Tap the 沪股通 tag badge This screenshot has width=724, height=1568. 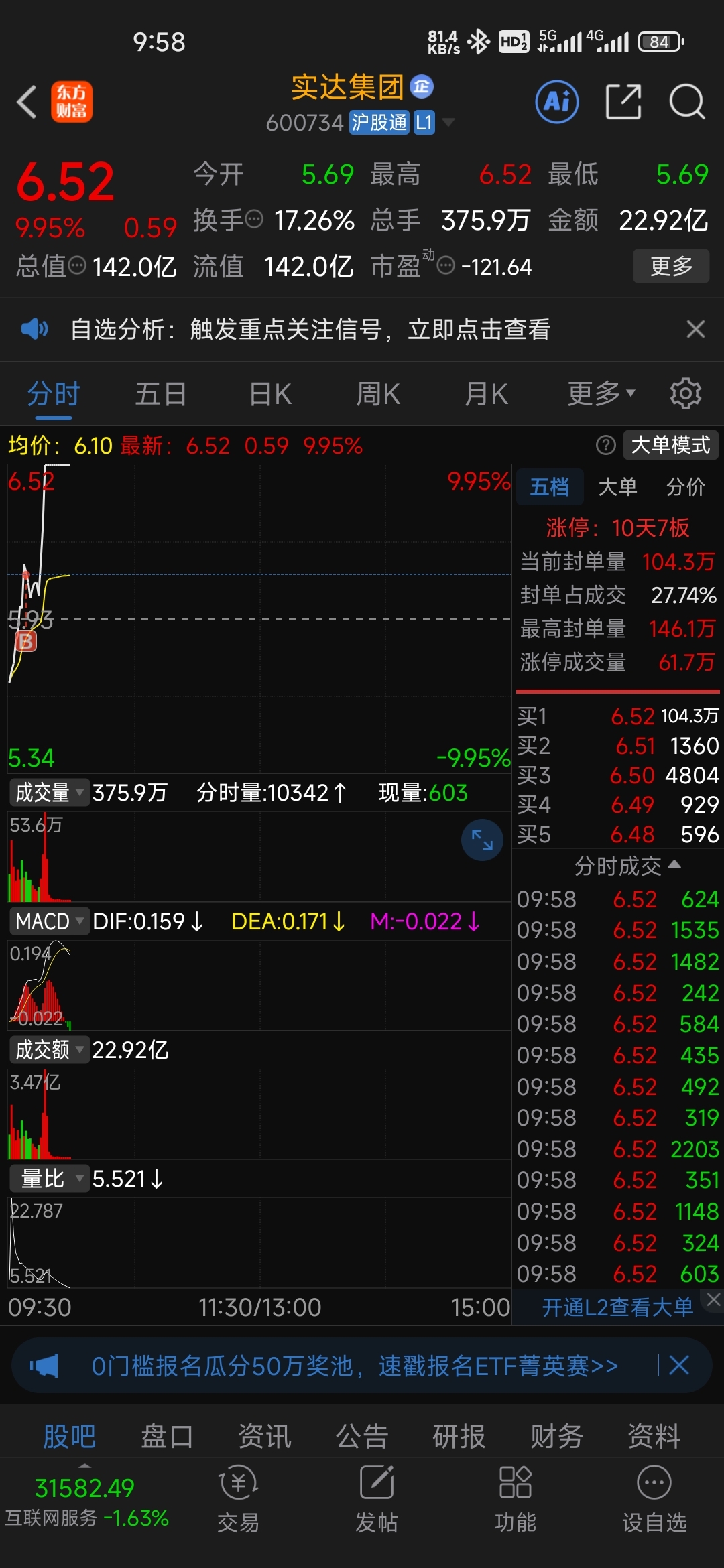coord(379,123)
